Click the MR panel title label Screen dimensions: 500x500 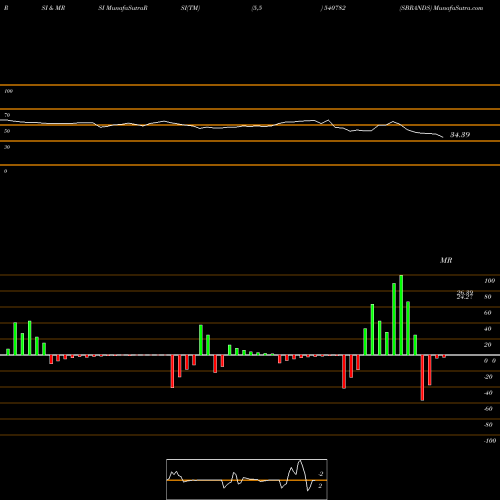[x=446, y=260]
